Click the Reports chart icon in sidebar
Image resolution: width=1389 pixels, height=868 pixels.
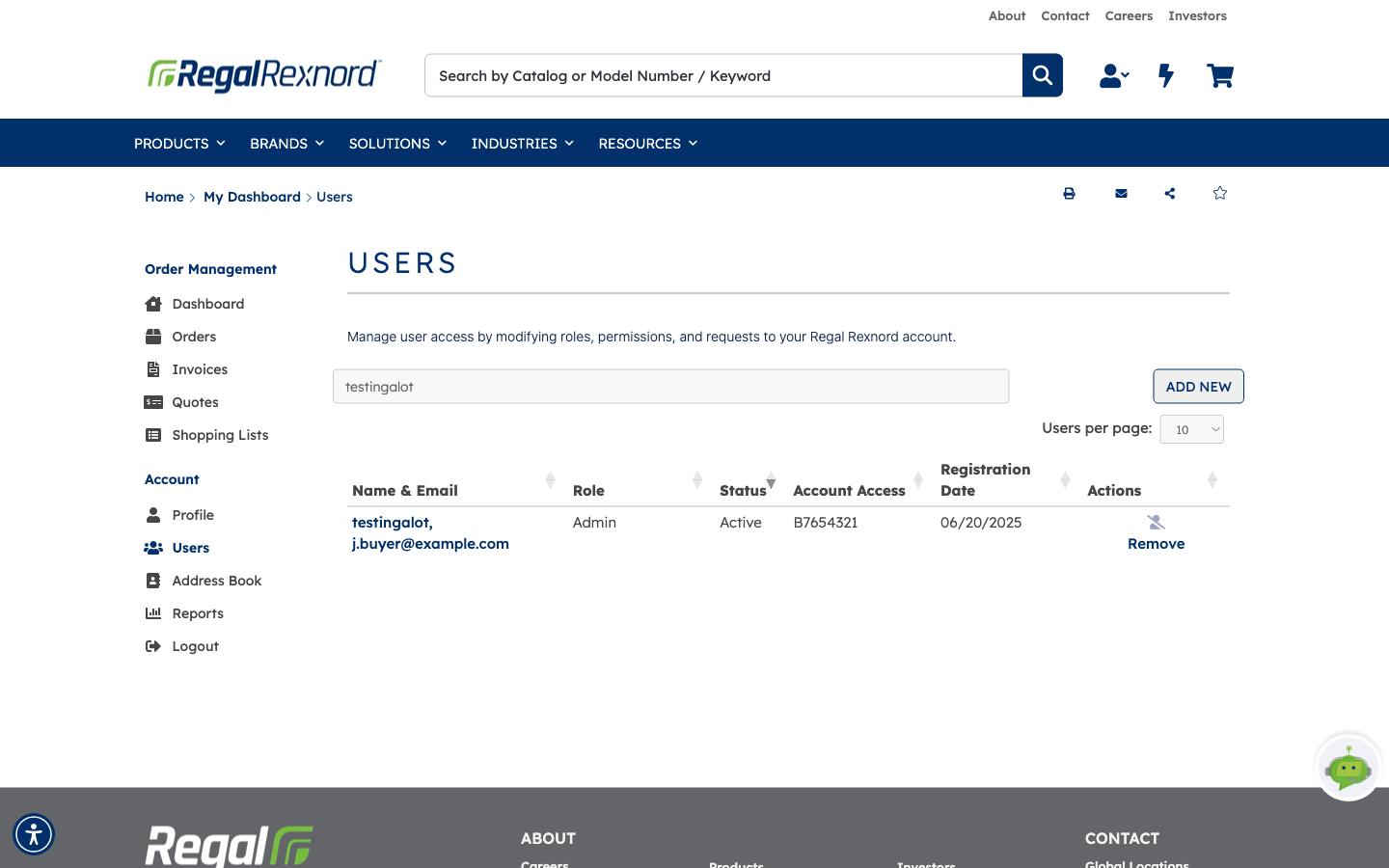click(153, 613)
